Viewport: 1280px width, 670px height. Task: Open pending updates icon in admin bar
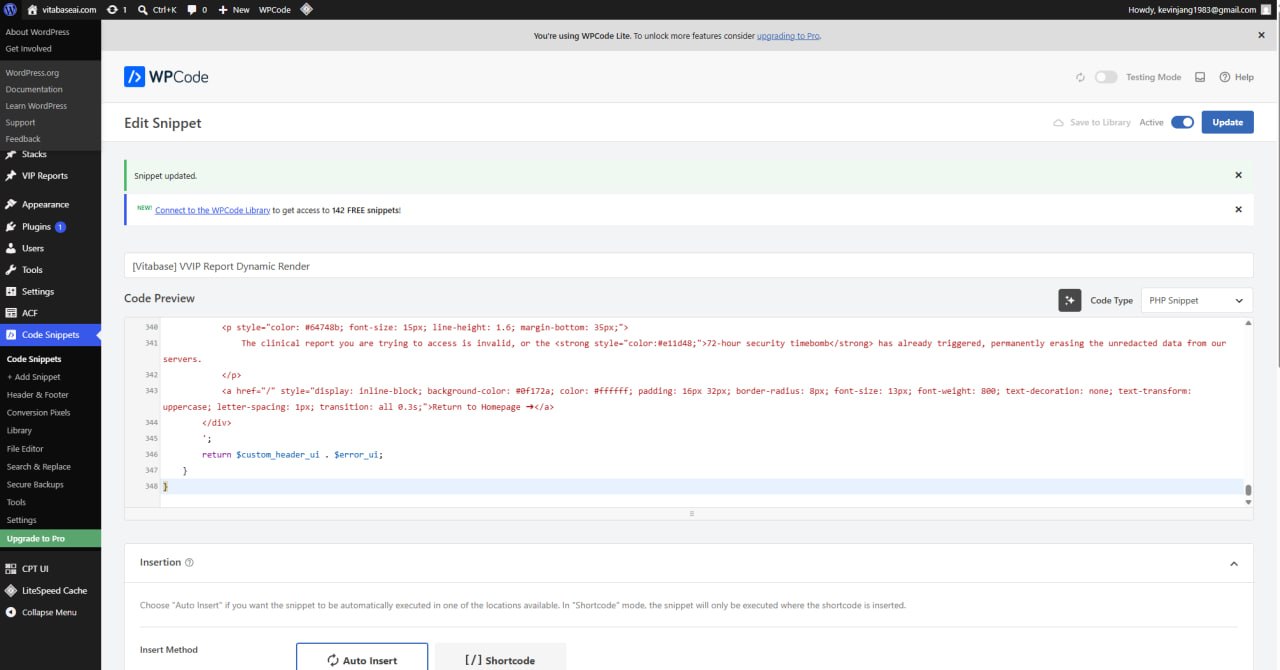point(116,9)
